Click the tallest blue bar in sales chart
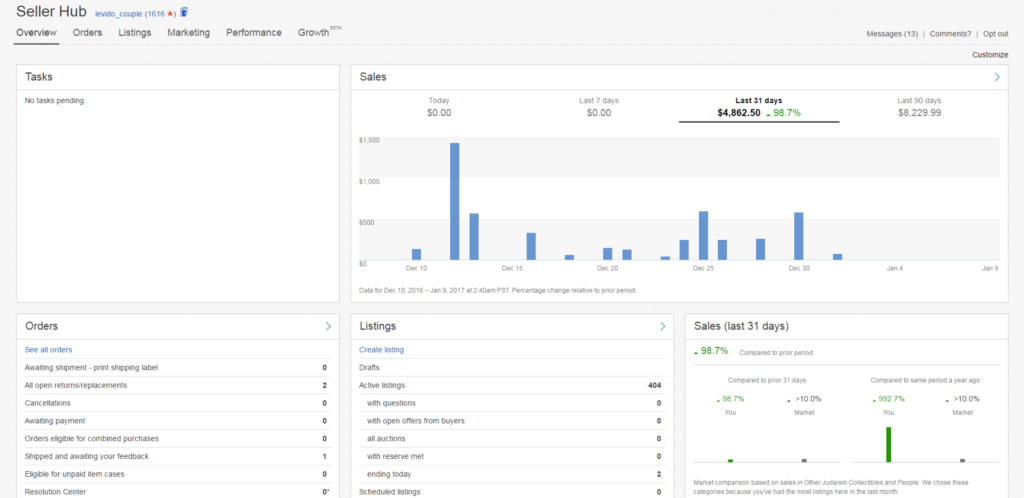The height and width of the screenshot is (498, 1024). pyautogui.click(x=455, y=201)
